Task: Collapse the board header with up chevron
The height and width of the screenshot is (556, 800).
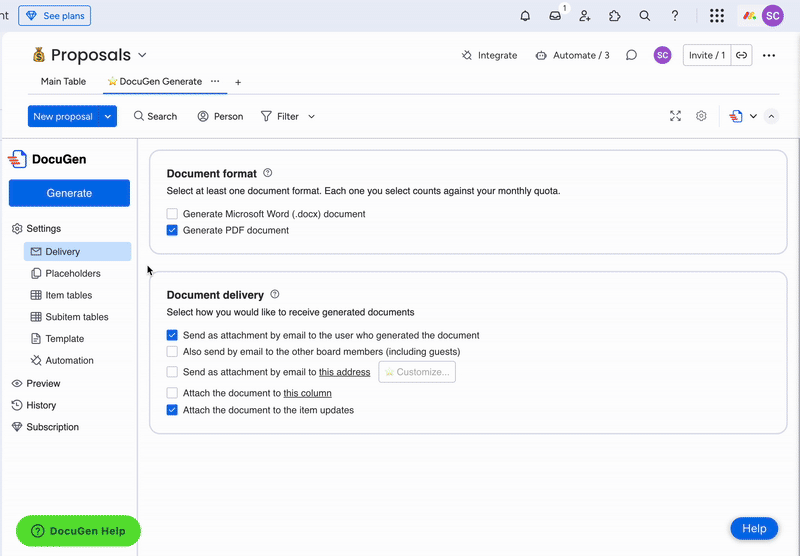Action: [x=771, y=116]
